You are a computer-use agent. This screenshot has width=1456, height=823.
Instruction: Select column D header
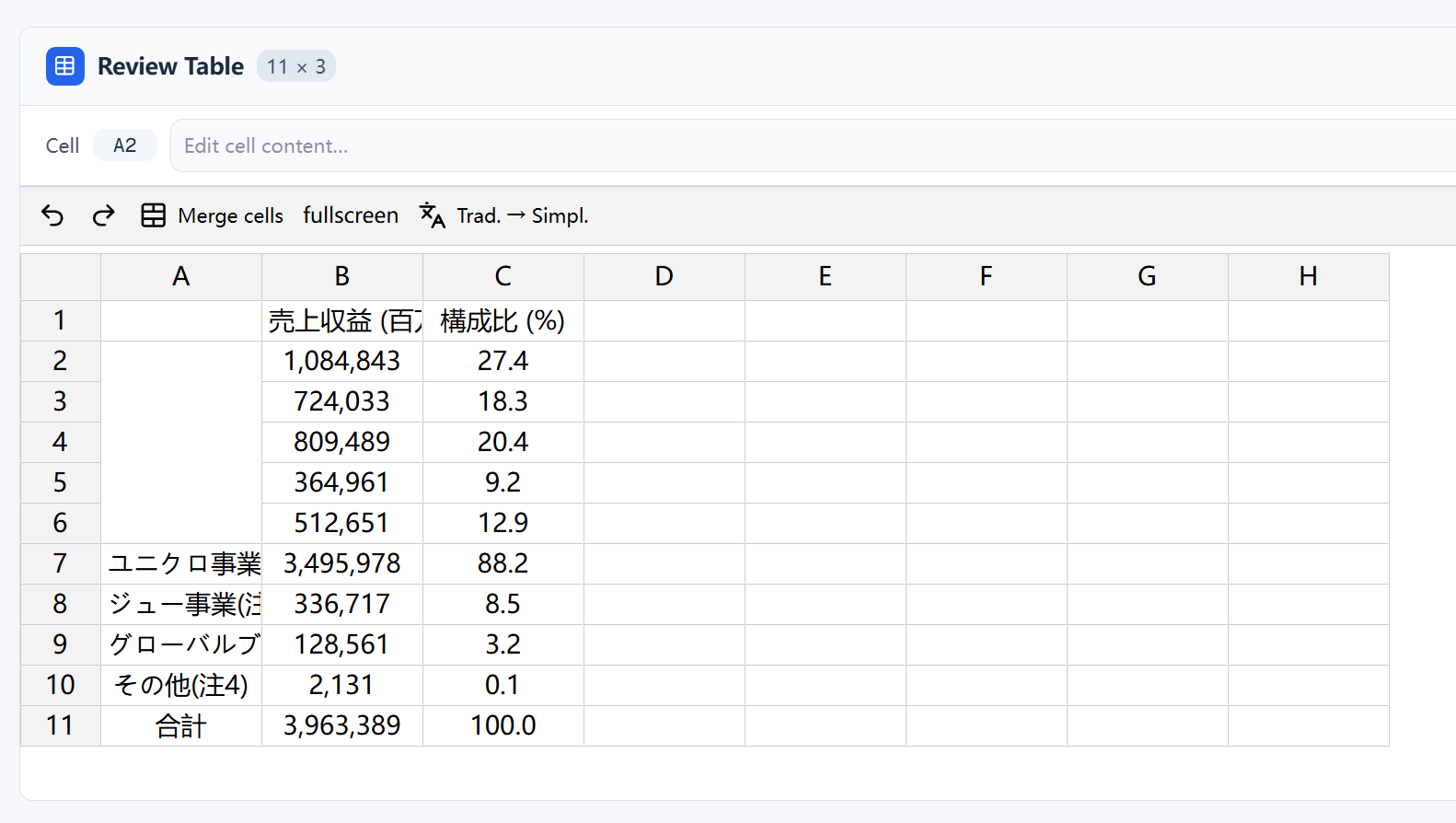pyautogui.click(x=664, y=277)
